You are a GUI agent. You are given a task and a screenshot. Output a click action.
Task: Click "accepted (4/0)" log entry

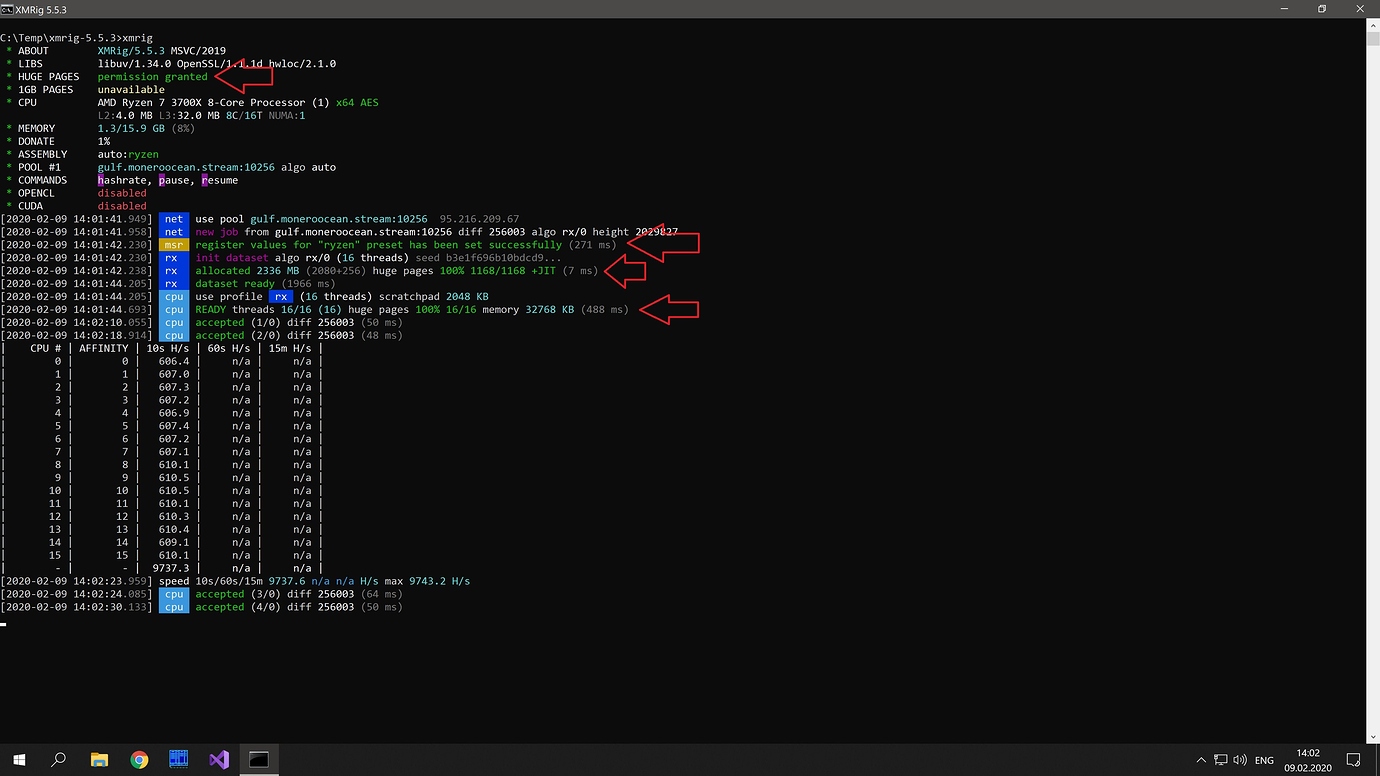(238, 607)
